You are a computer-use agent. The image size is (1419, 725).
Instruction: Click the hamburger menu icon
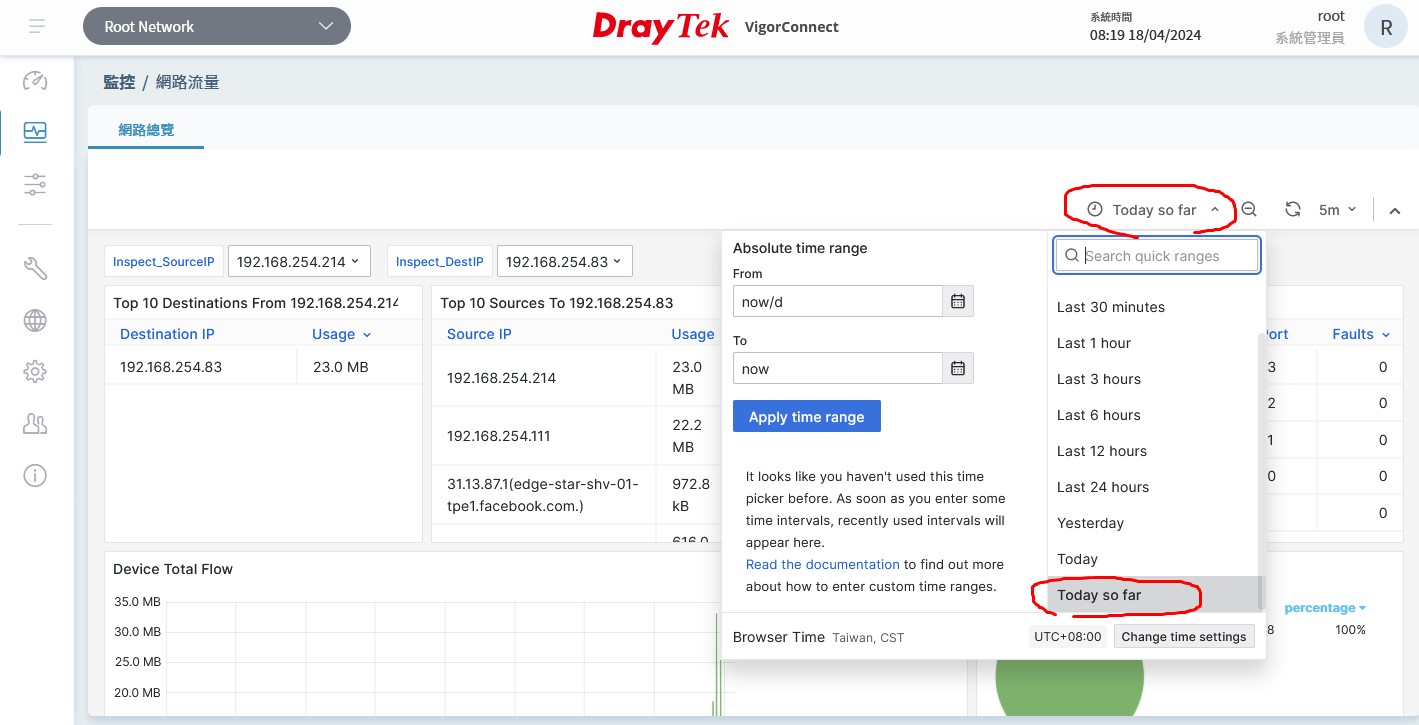click(37, 27)
